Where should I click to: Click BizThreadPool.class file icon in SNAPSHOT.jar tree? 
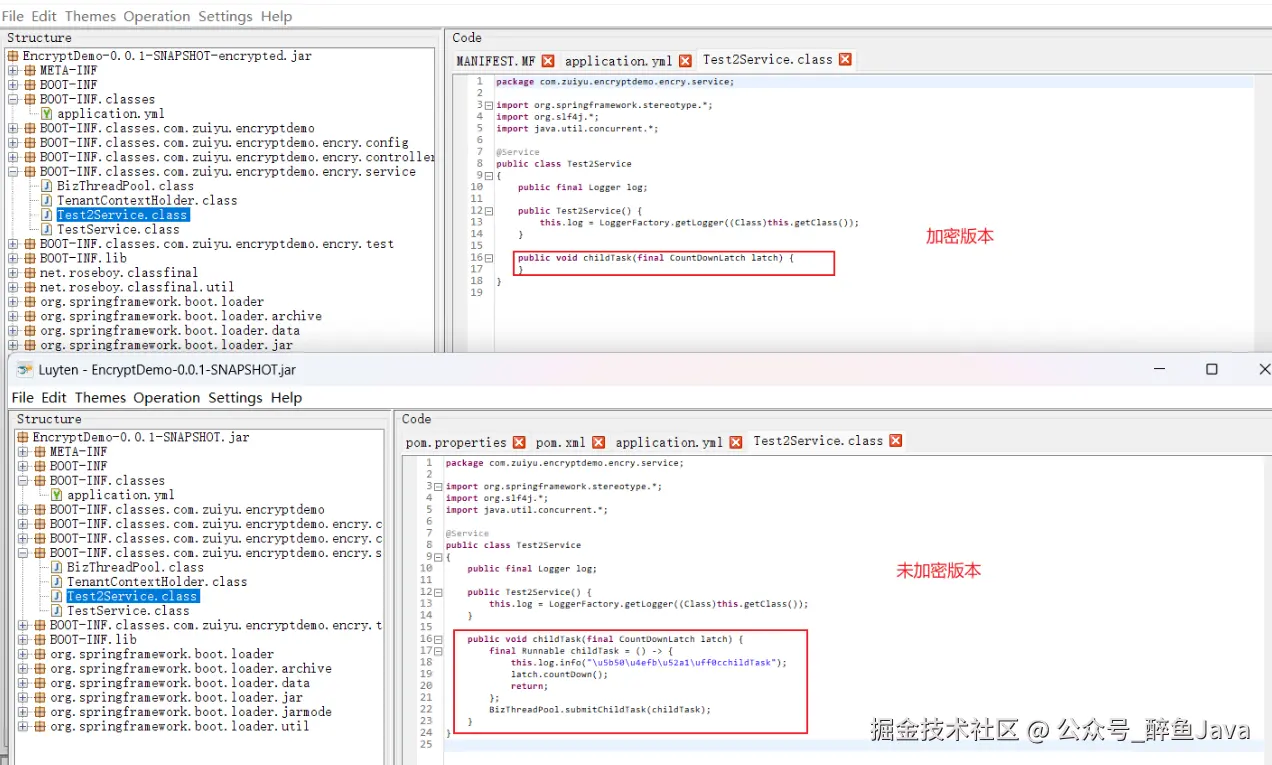click(57, 567)
